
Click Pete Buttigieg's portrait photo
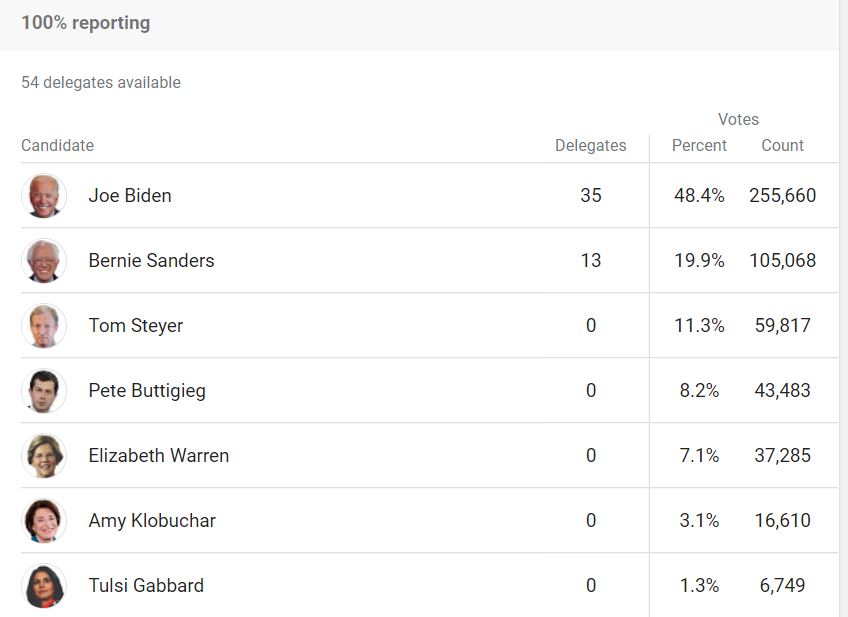[x=44, y=390]
